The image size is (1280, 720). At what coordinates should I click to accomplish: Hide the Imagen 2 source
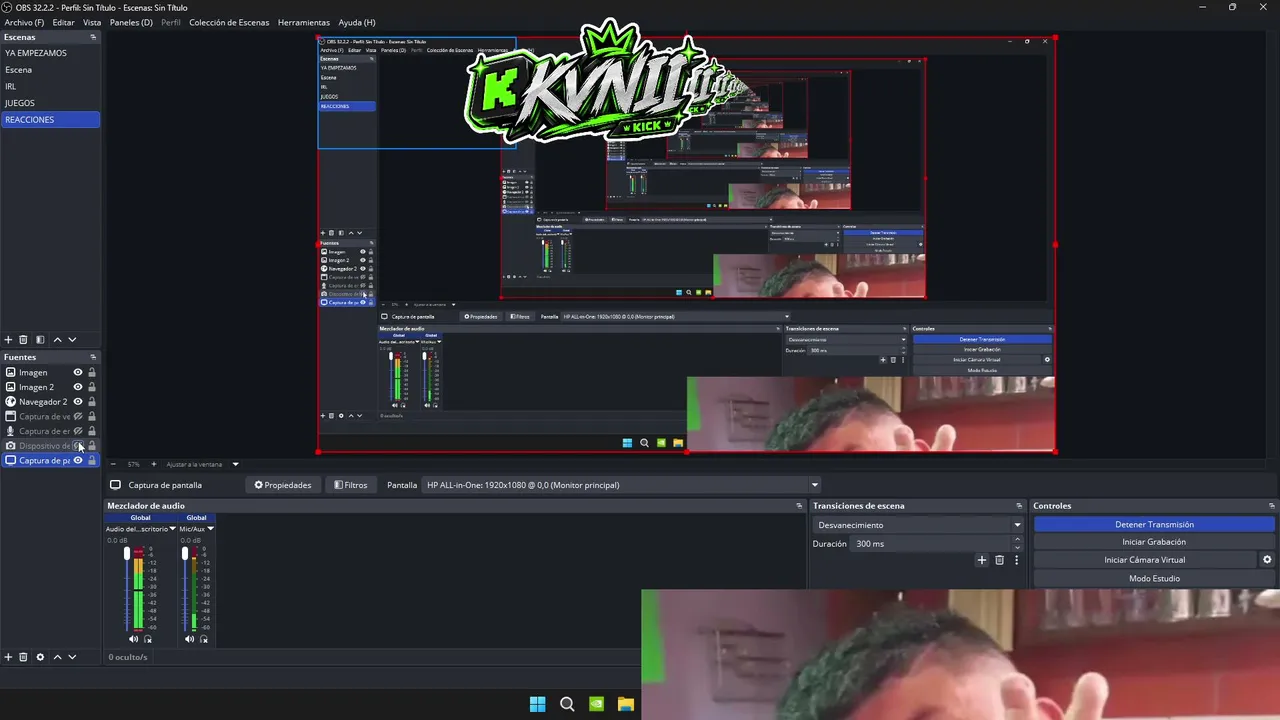(78, 387)
